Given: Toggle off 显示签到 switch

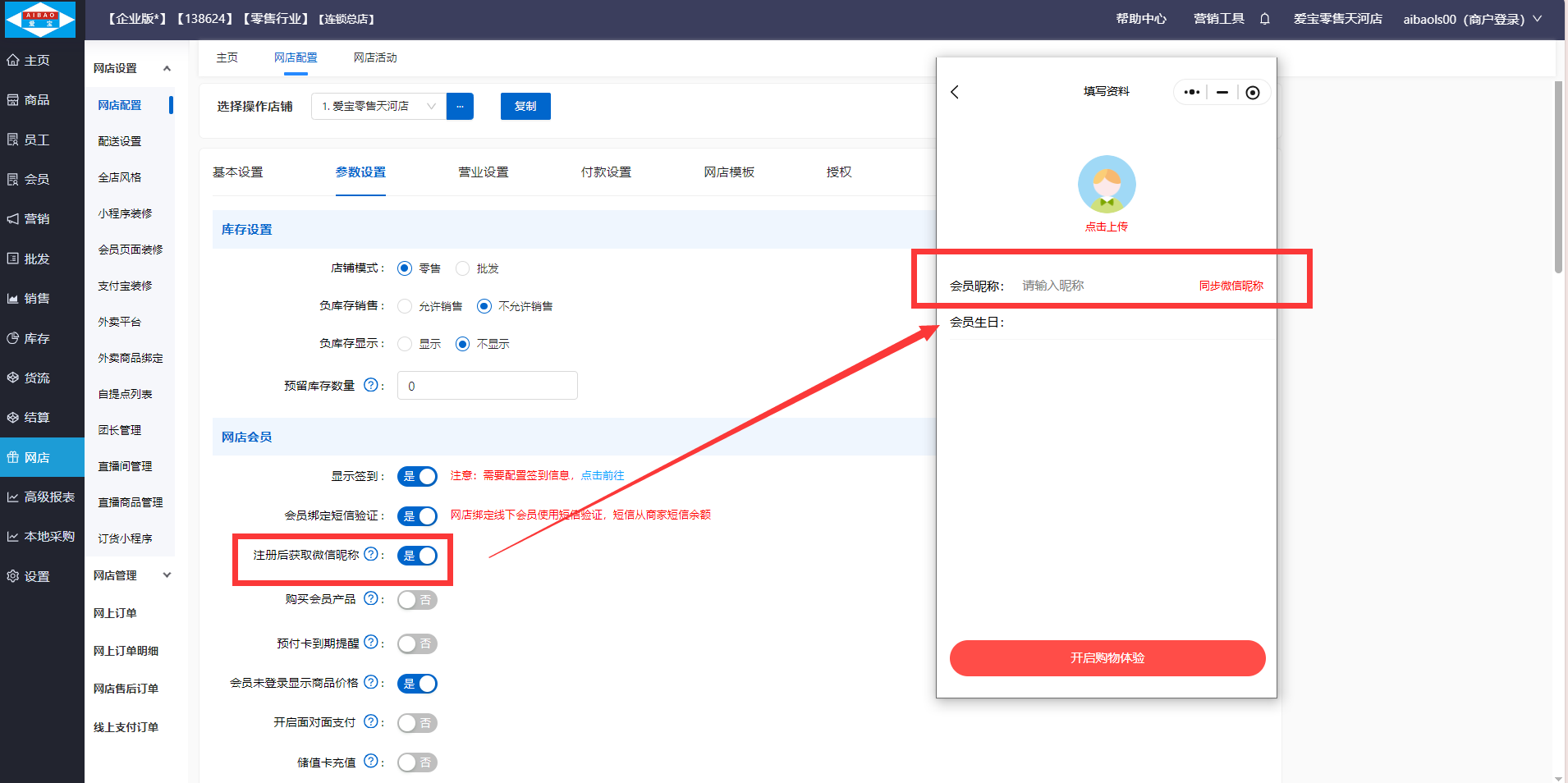Looking at the screenshot, I should pos(417,476).
